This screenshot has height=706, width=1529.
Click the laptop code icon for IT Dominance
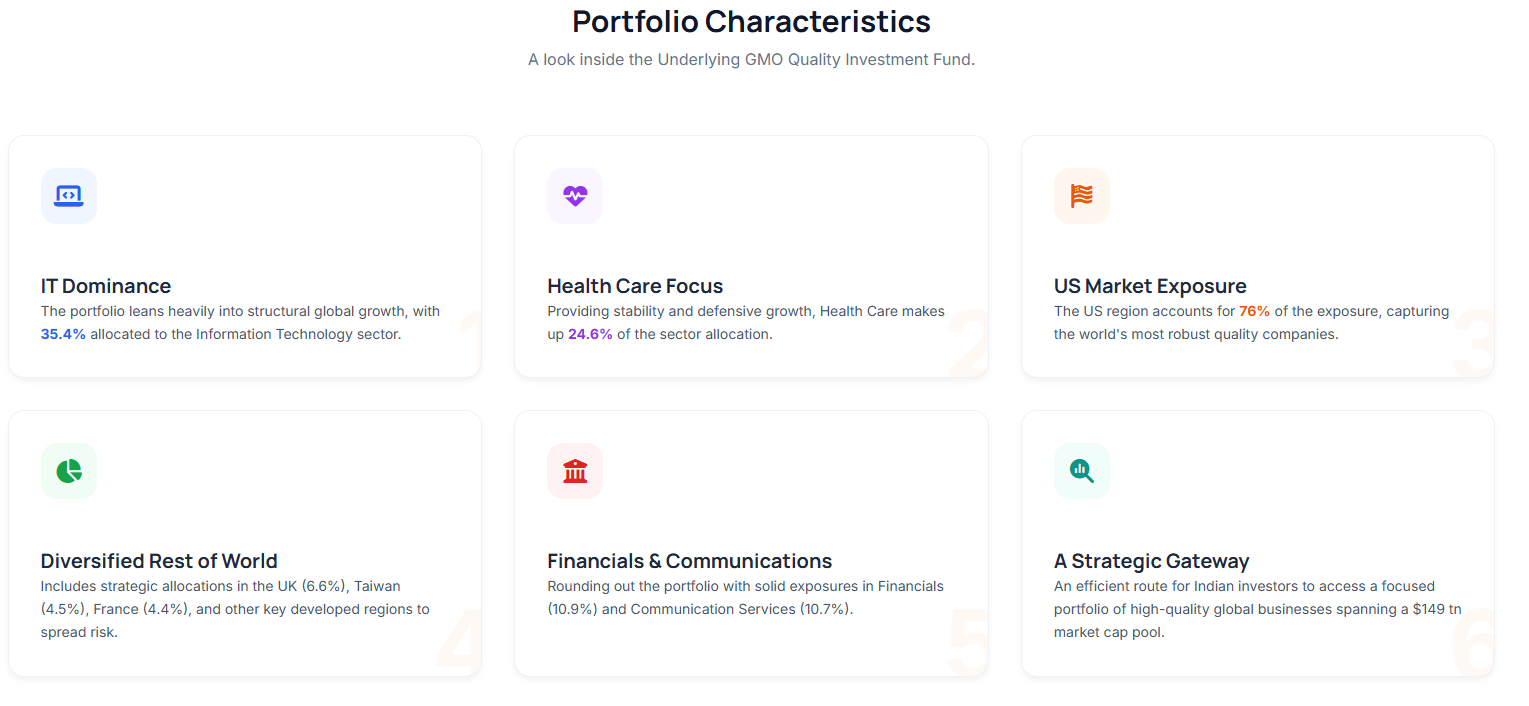69,196
